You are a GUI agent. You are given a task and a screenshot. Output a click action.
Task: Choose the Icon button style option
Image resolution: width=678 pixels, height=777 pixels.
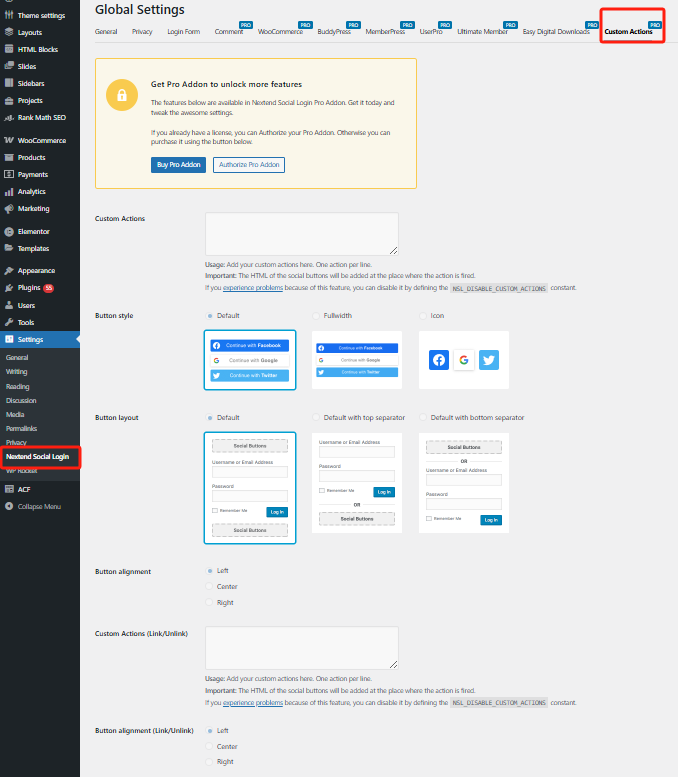click(423, 316)
